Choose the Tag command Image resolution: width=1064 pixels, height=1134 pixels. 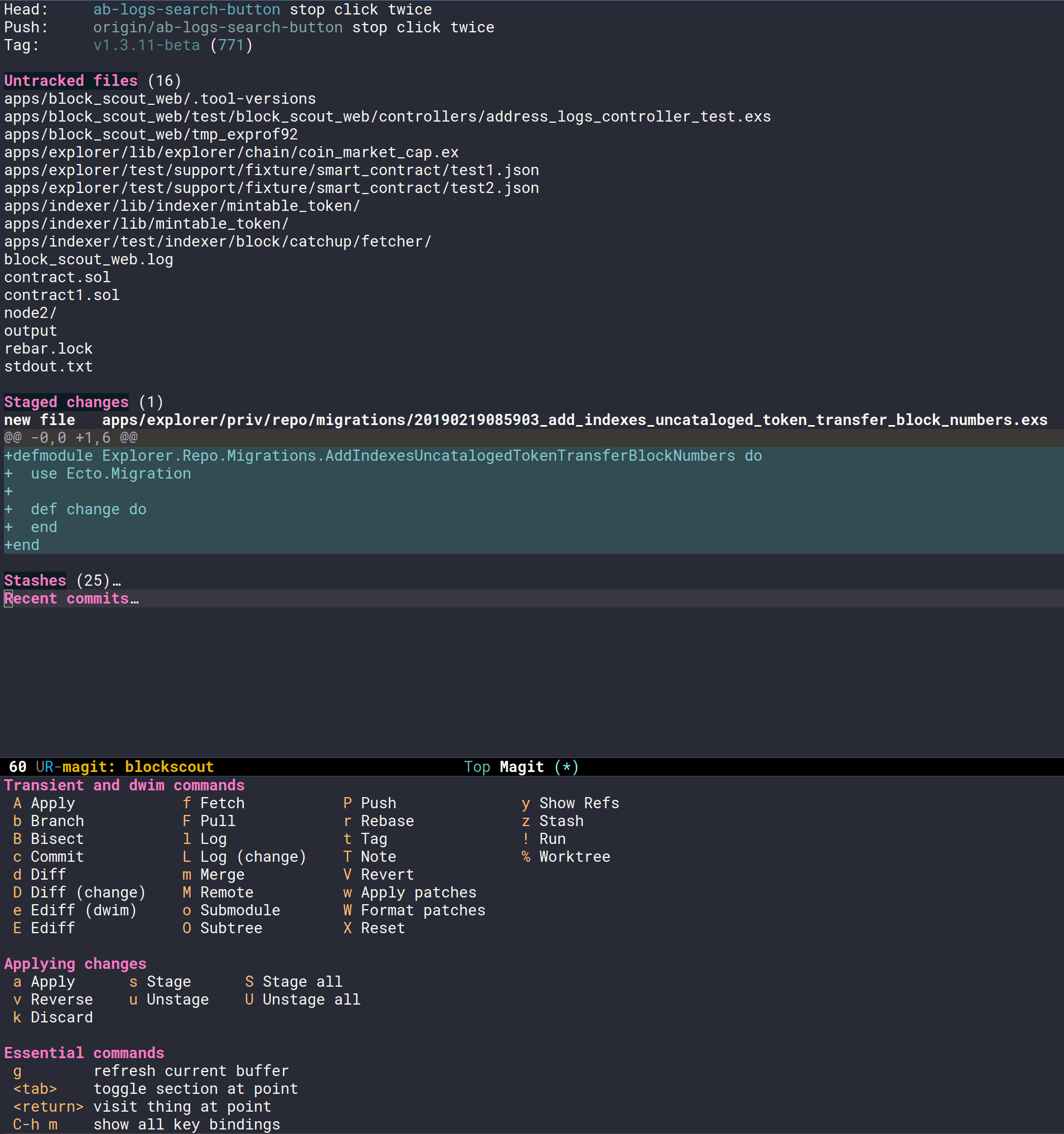point(365,838)
